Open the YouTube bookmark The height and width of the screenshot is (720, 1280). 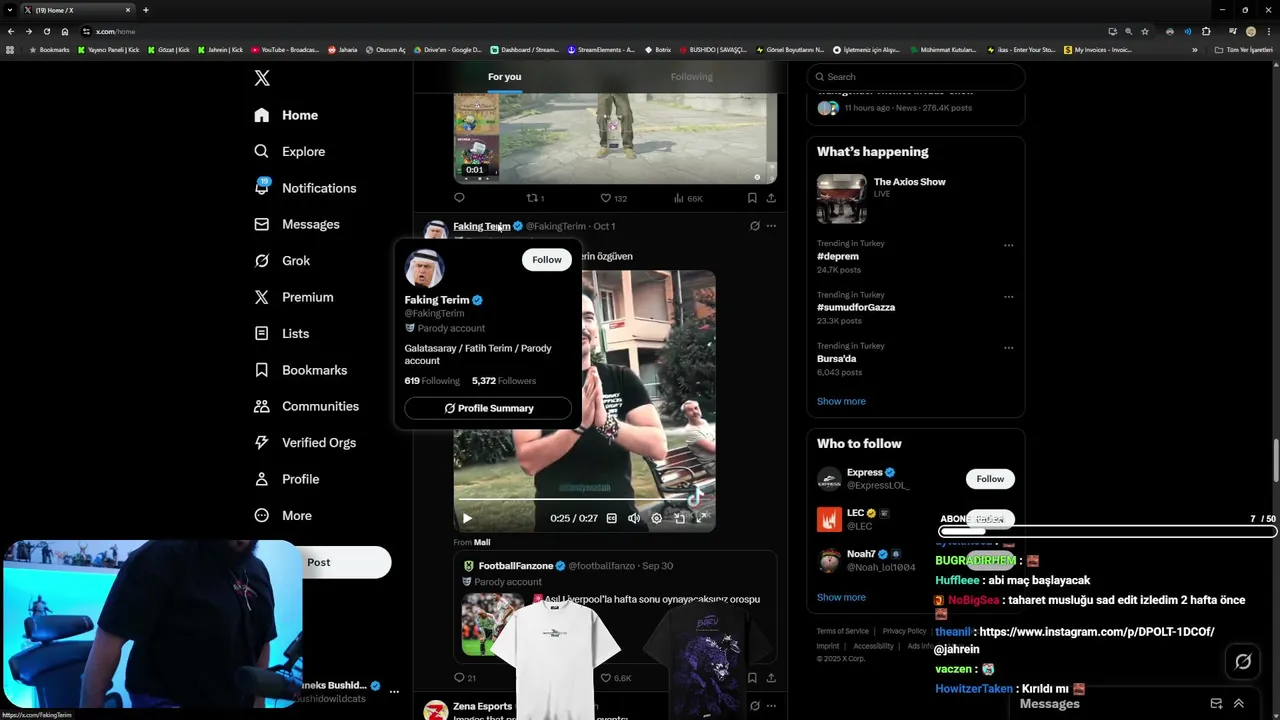pos(285,50)
